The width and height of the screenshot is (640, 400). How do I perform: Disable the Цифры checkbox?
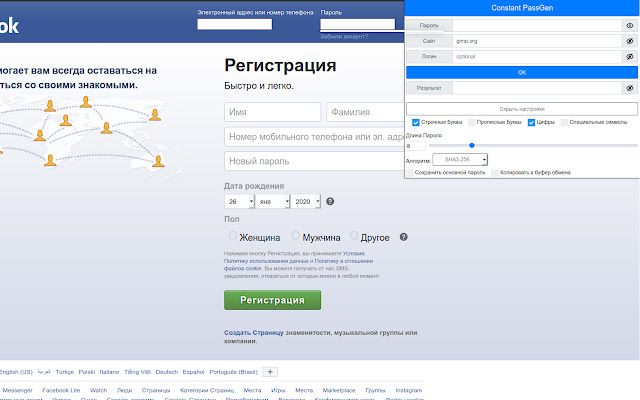[x=531, y=122]
